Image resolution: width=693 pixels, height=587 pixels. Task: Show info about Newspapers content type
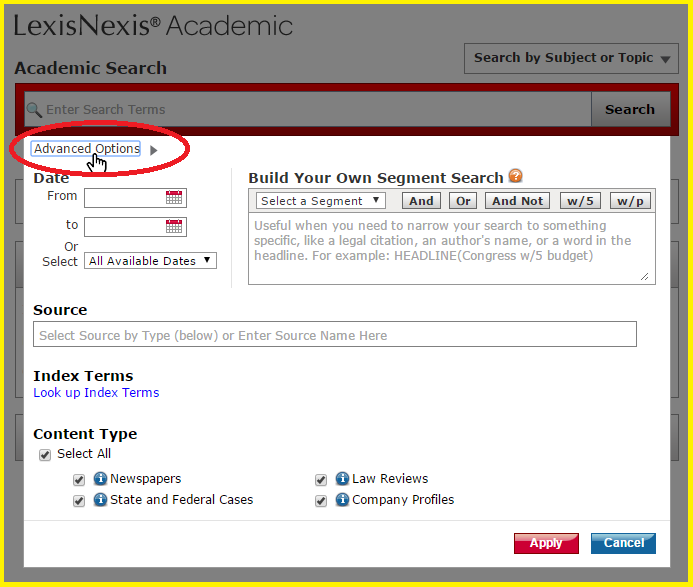click(100, 478)
